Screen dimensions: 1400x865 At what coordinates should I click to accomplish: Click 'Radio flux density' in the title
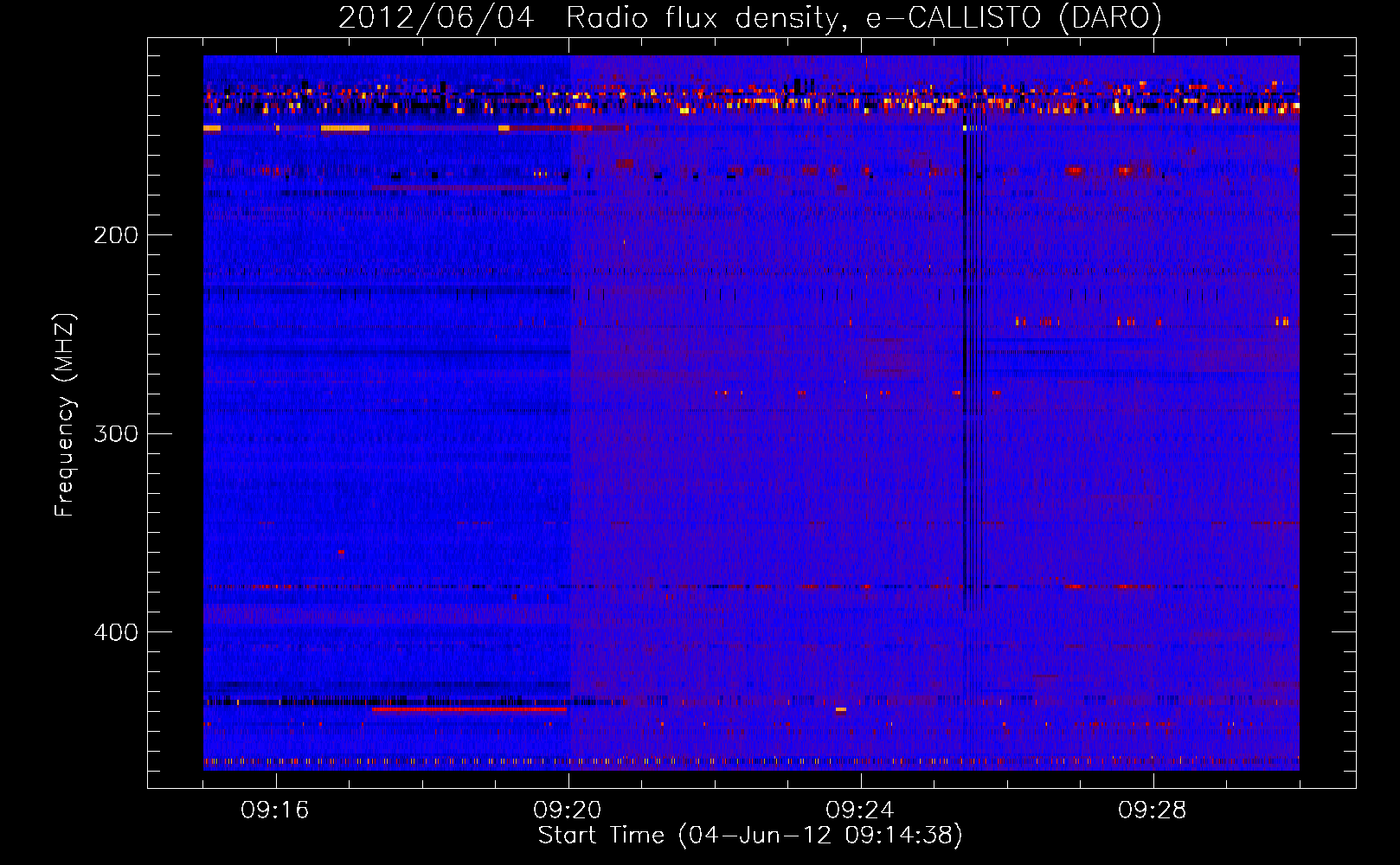703,17
